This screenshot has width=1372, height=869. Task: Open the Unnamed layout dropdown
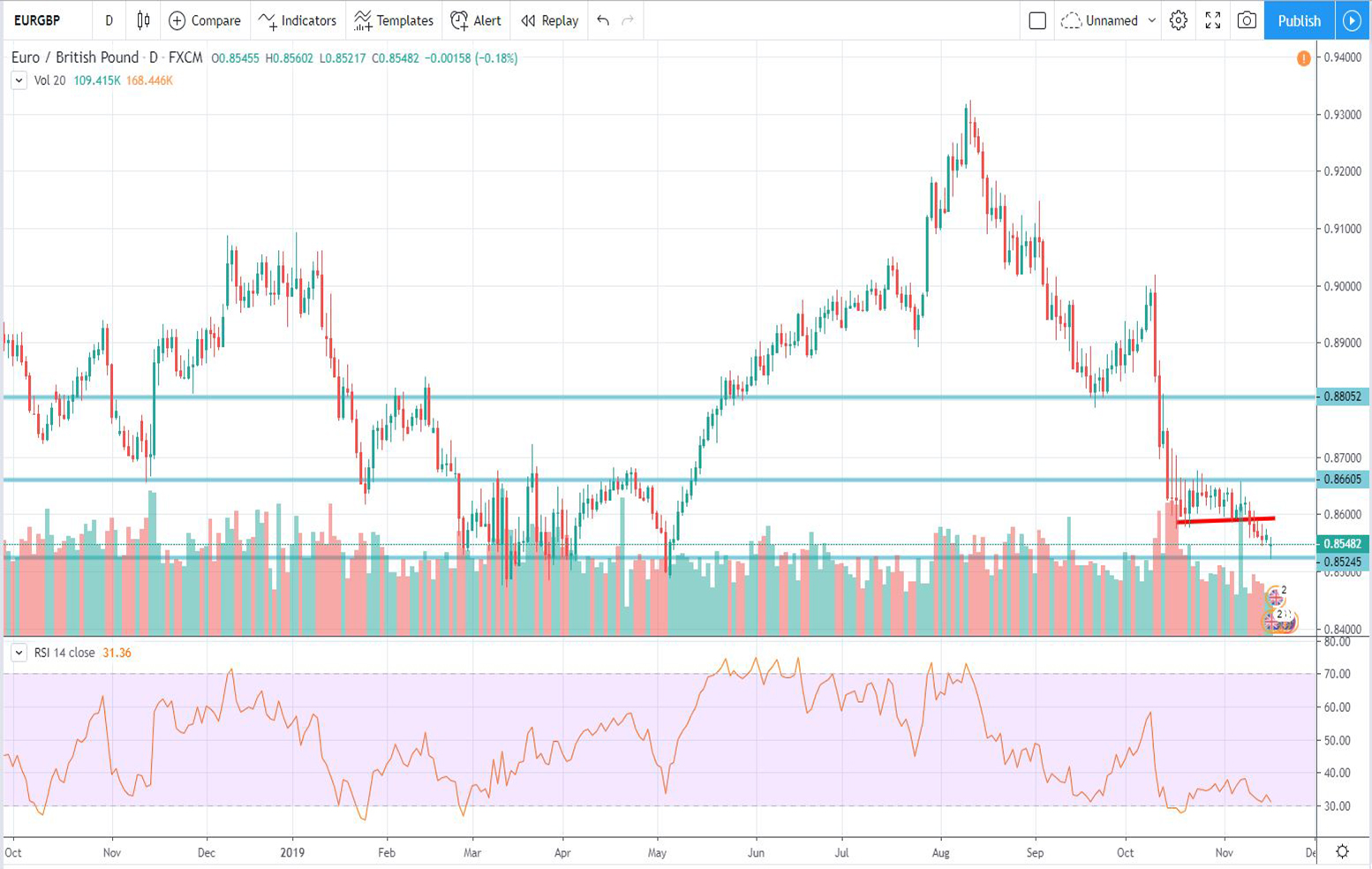(x=1115, y=20)
